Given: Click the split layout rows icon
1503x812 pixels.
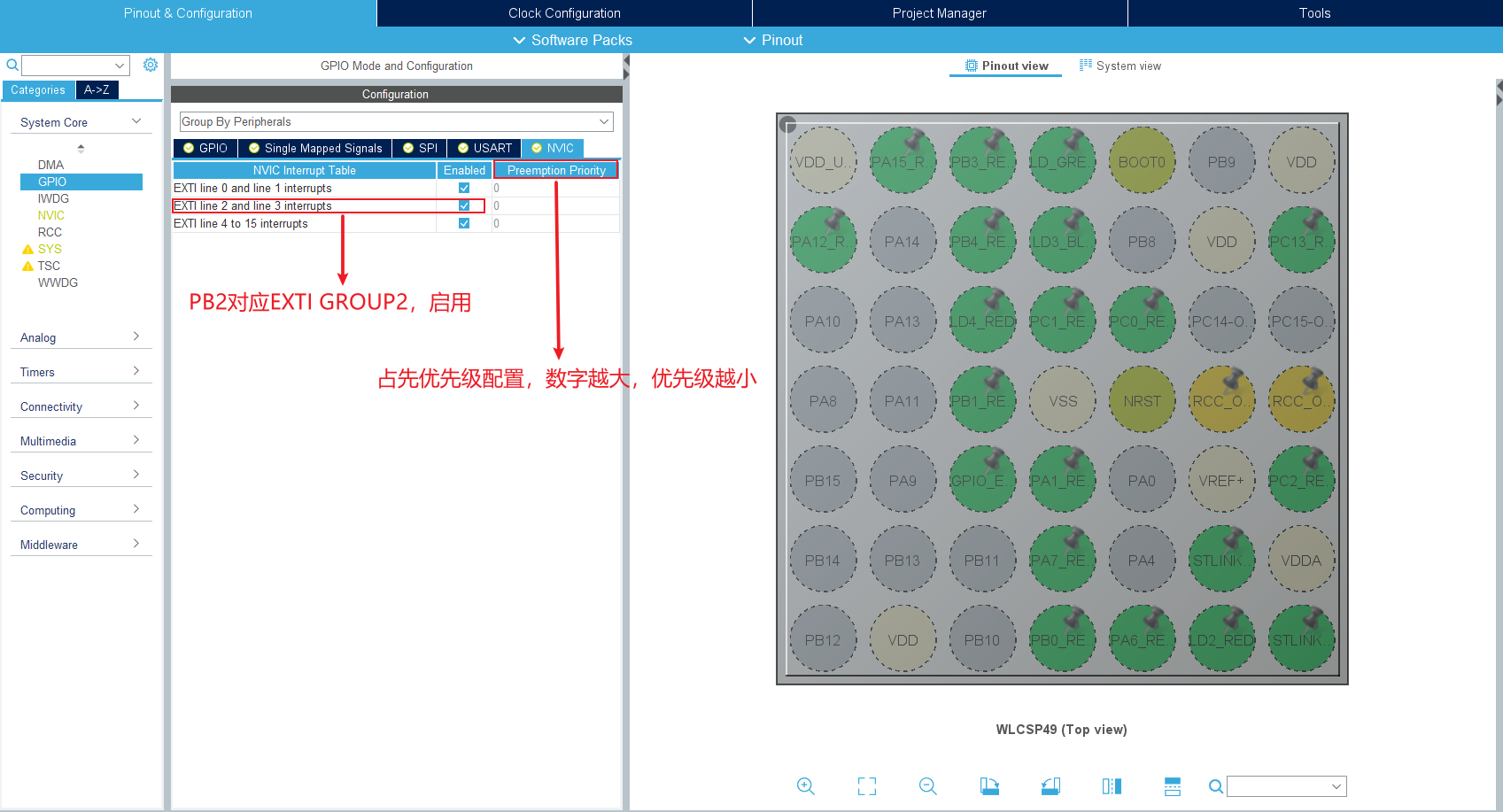Looking at the screenshot, I should 1173,785.
